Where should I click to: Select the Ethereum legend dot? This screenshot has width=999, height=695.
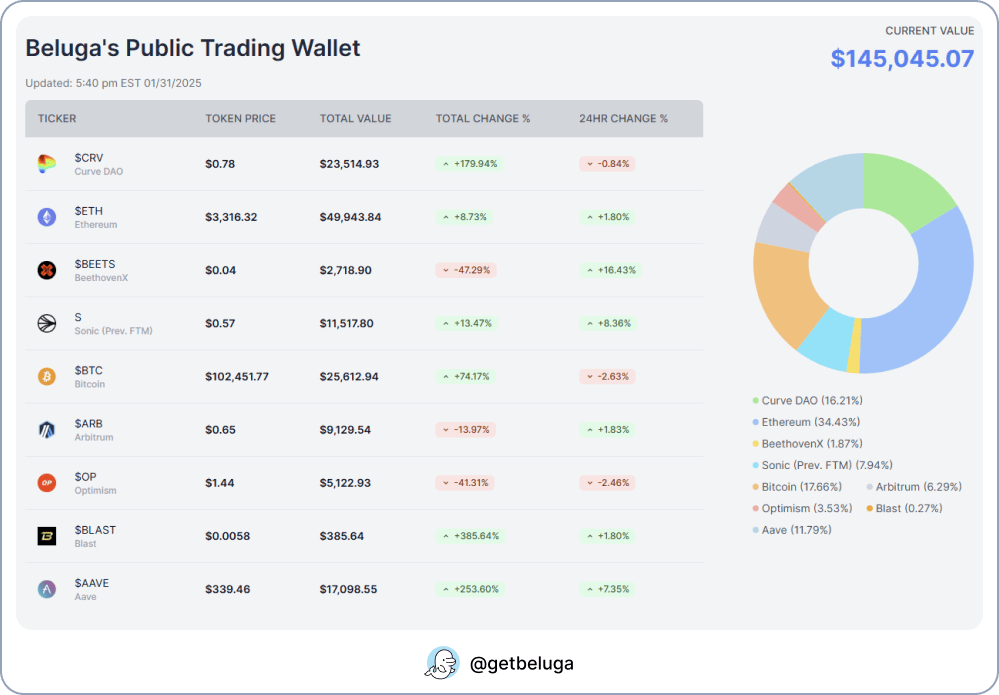tap(756, 422)
